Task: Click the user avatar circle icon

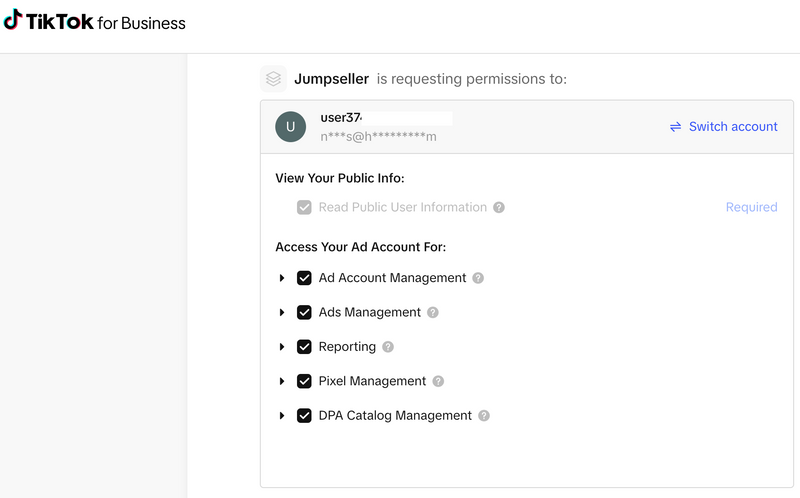Action: [290, 126]
